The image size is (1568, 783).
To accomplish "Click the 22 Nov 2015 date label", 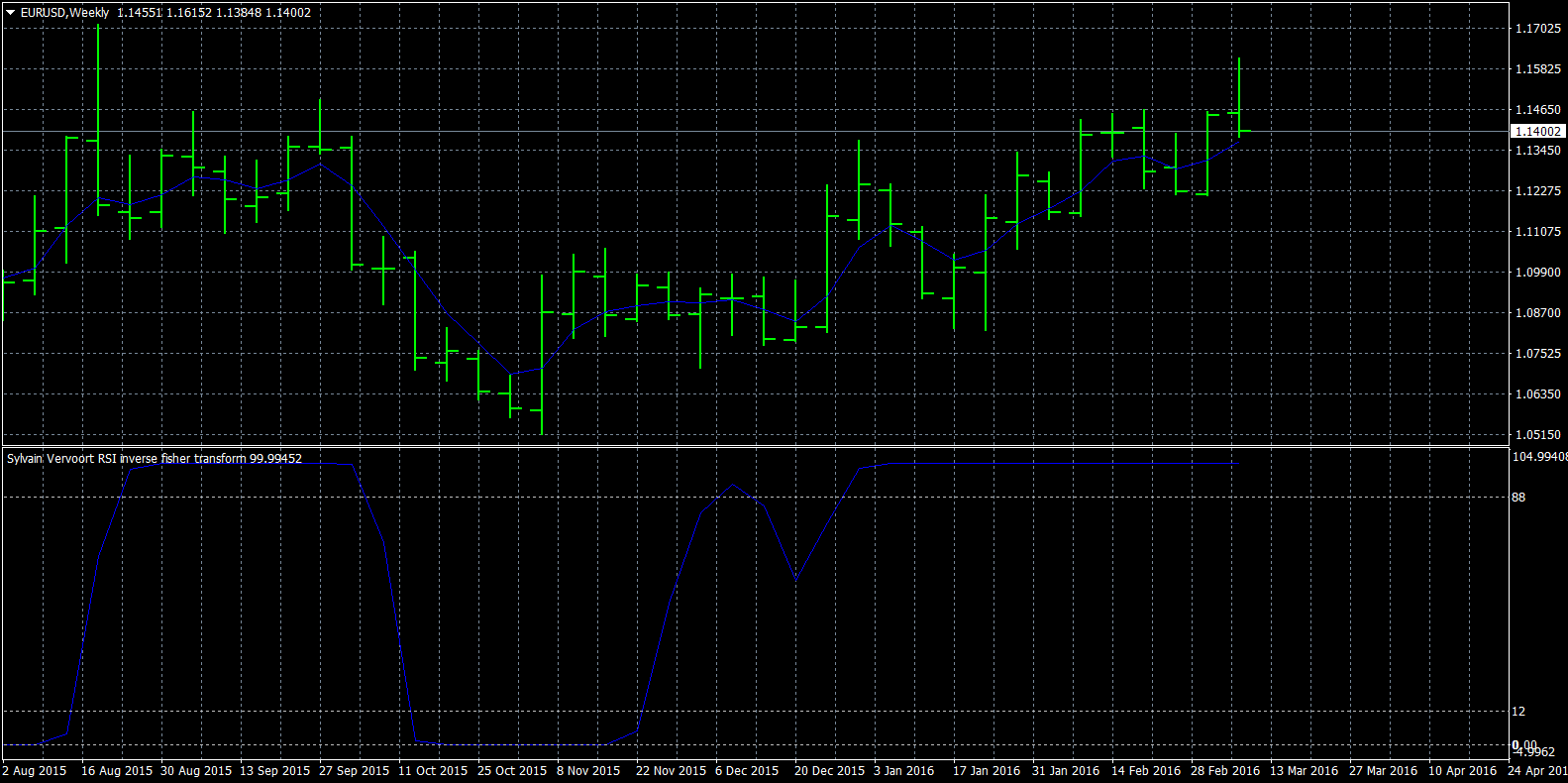I will coord(672,771).
